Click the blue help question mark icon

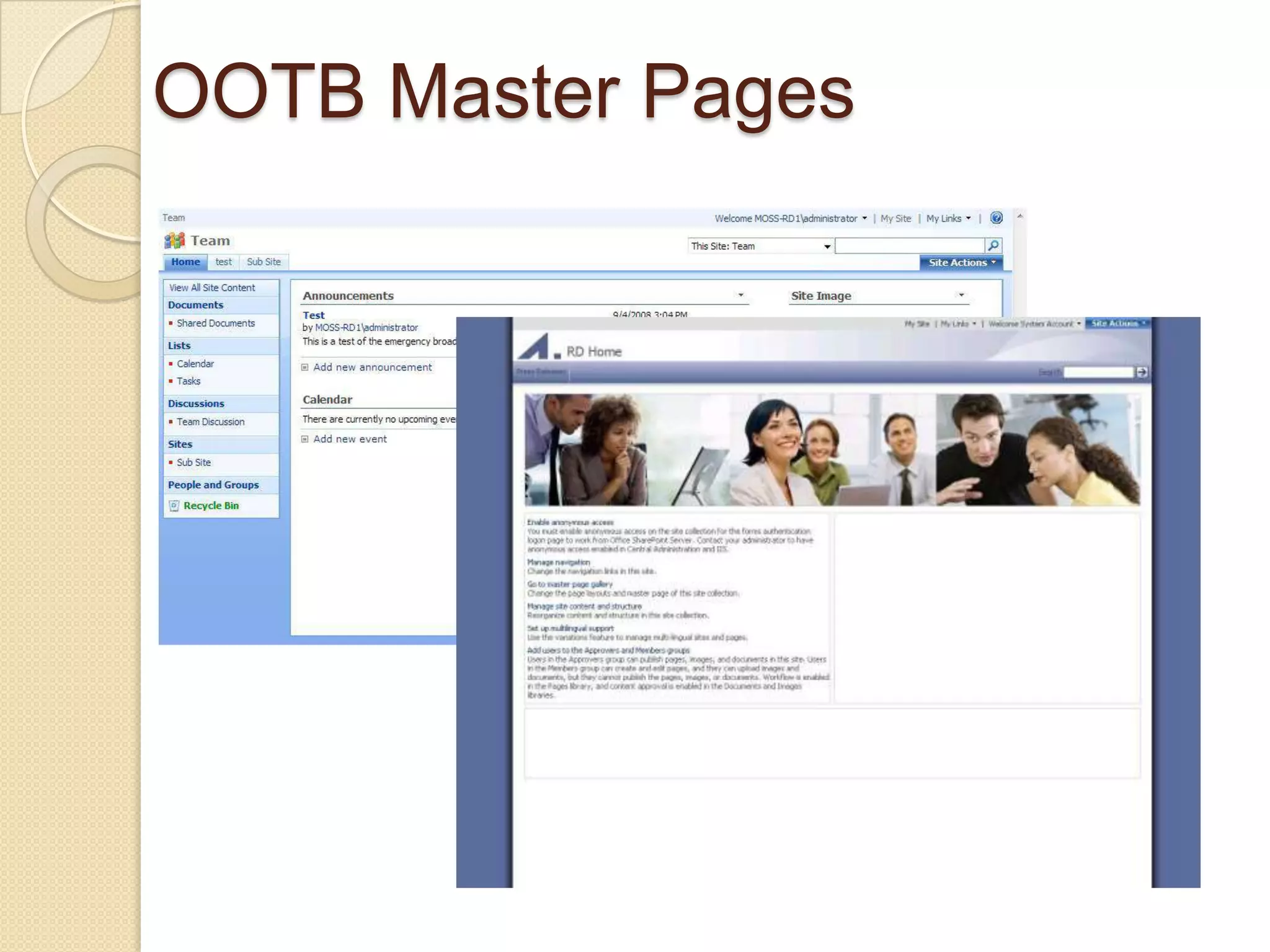(996, 218)
